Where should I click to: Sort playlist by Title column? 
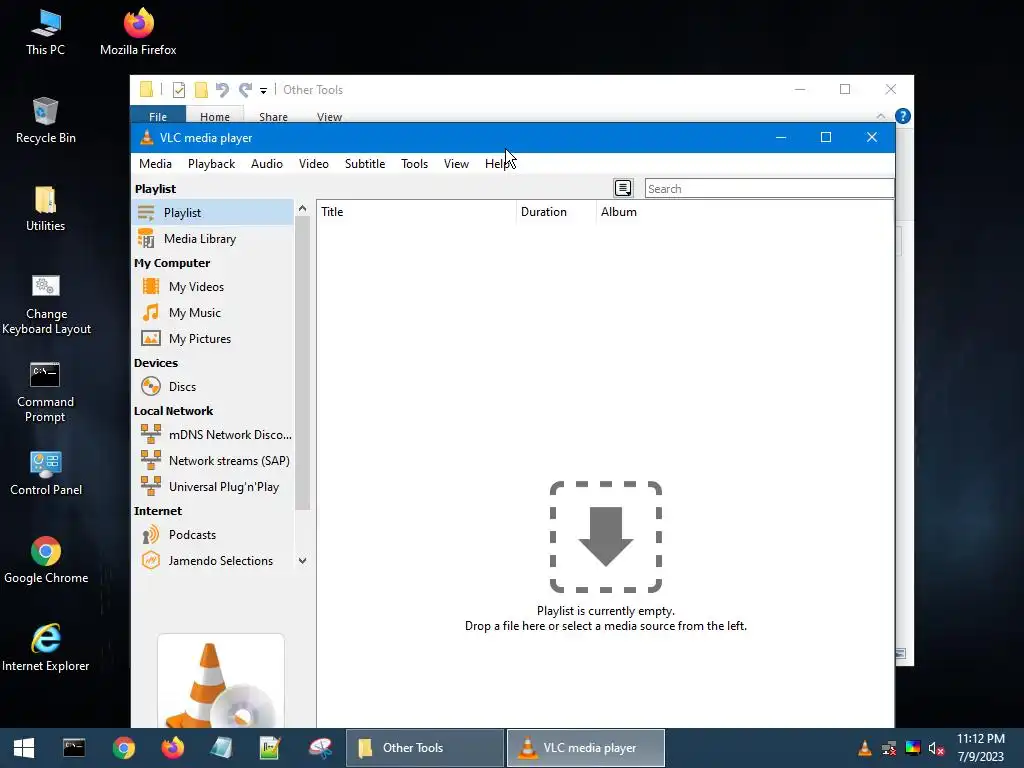416,212
